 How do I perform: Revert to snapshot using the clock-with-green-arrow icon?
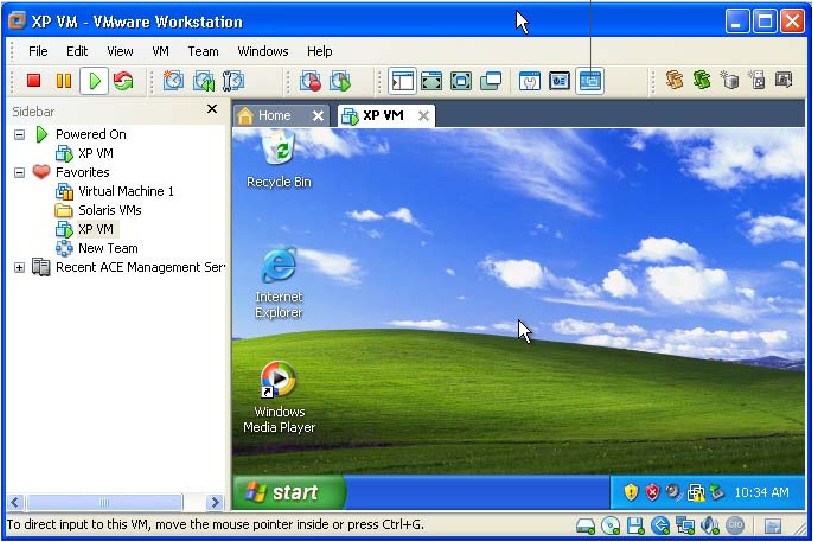[x=204, y=81]
